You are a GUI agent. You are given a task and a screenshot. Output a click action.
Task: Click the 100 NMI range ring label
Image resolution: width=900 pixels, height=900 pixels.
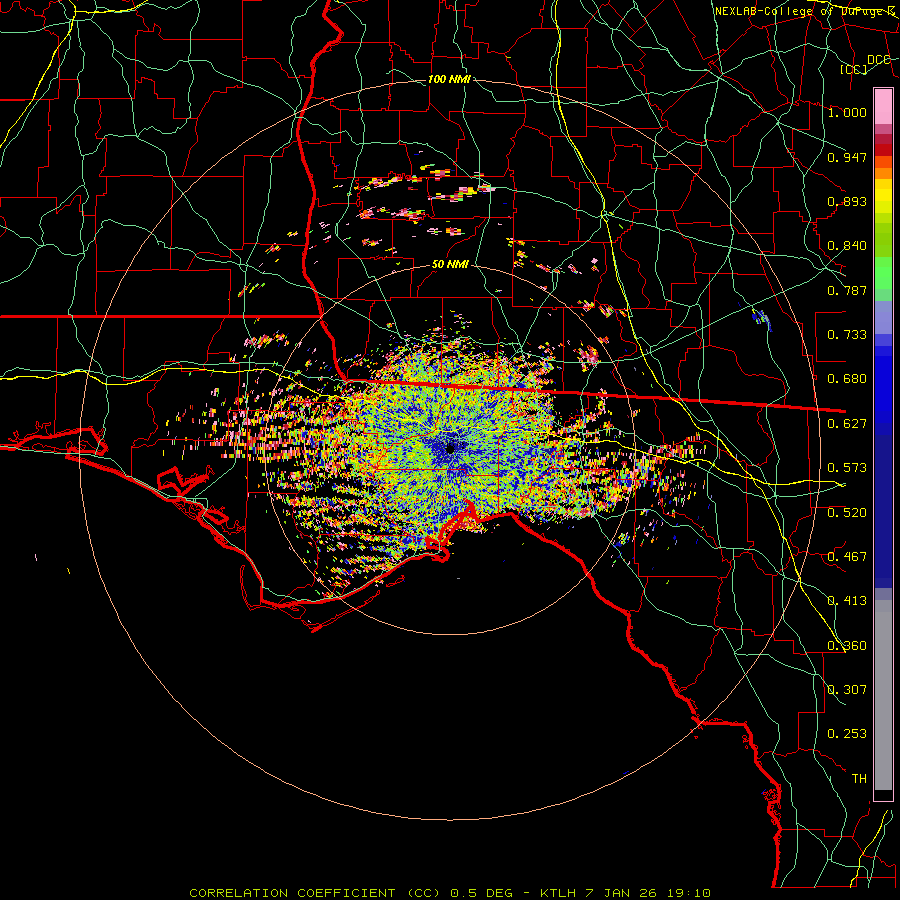click(x=449, y=79)
